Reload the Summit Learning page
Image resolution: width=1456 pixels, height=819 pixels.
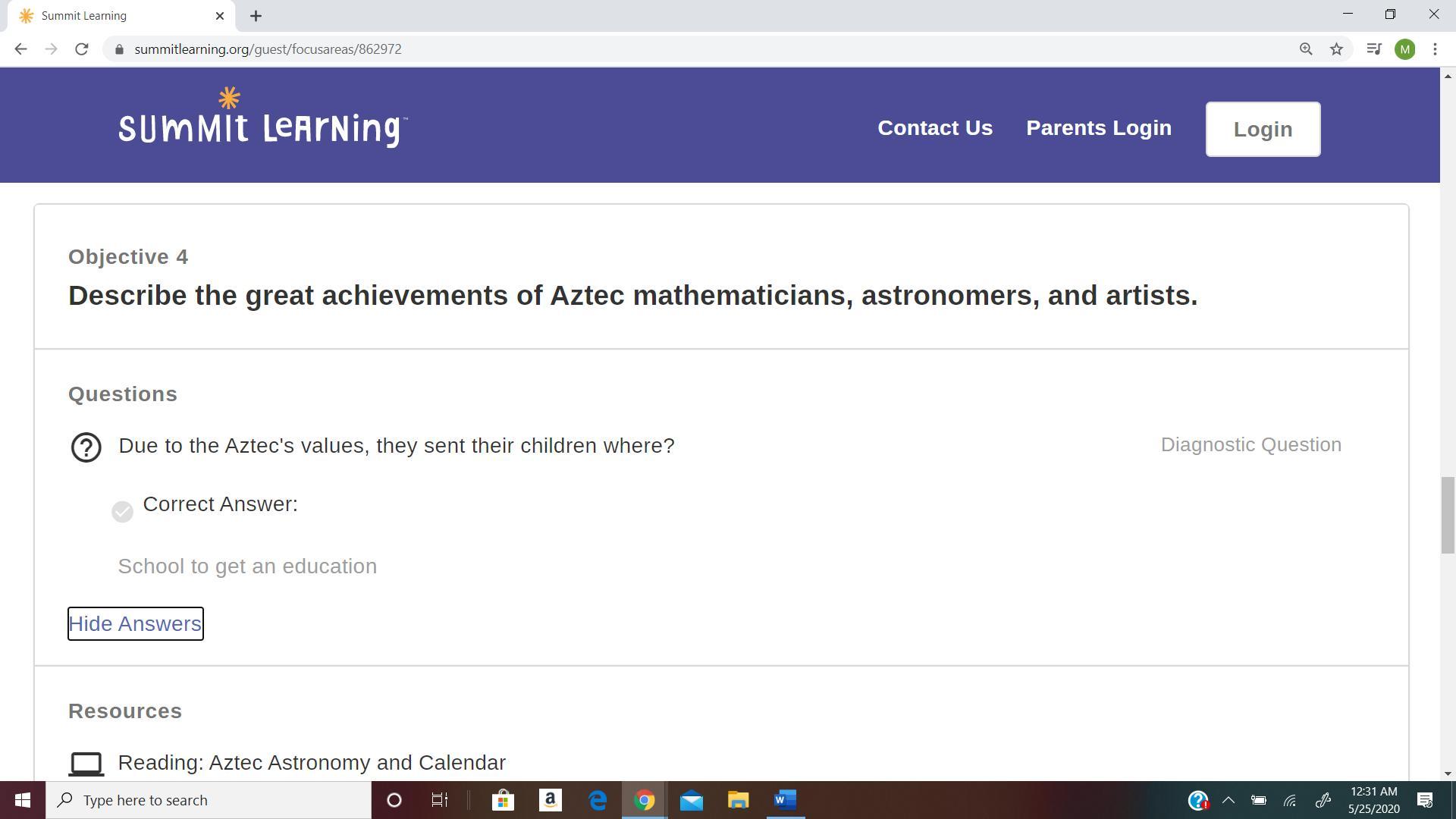point(82,49)
